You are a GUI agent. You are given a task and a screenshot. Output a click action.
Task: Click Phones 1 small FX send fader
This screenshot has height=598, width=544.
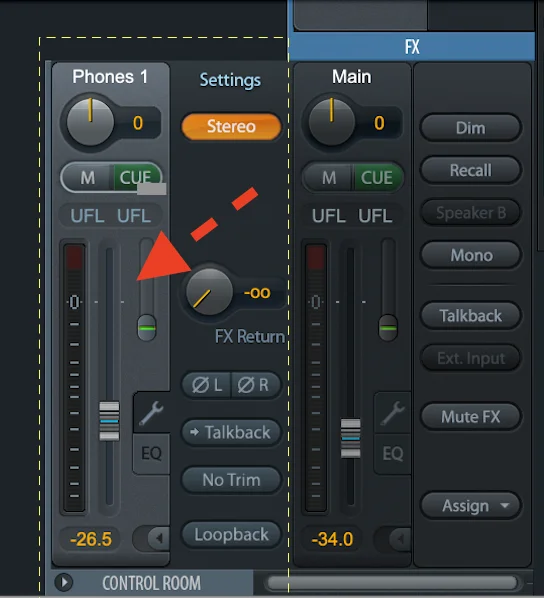coord(147,328)
